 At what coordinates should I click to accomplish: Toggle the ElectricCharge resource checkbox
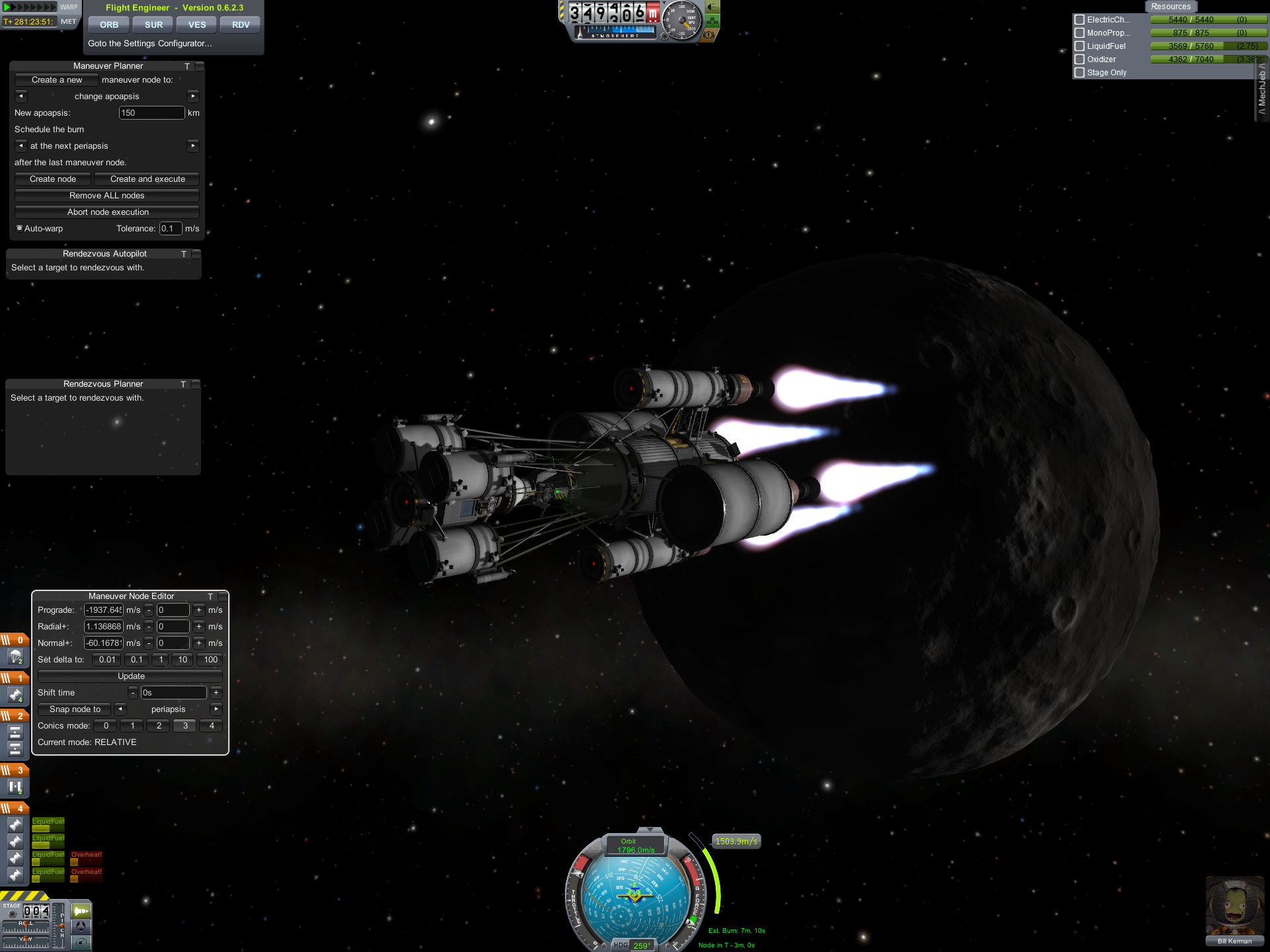click(1079, 20)
